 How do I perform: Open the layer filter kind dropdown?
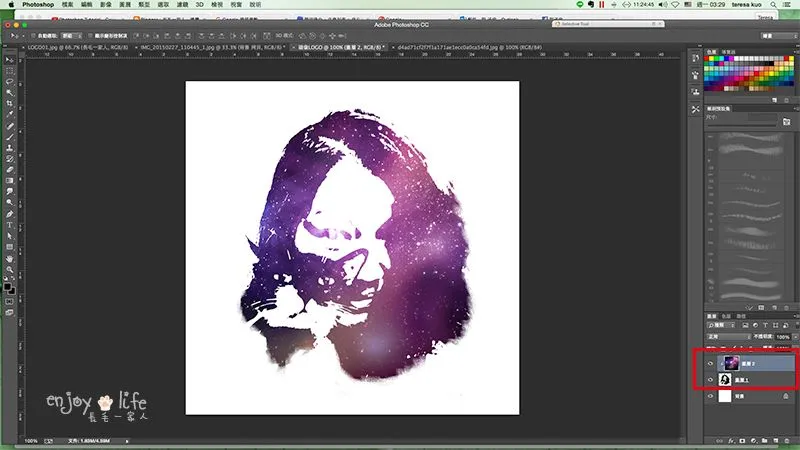721,326
